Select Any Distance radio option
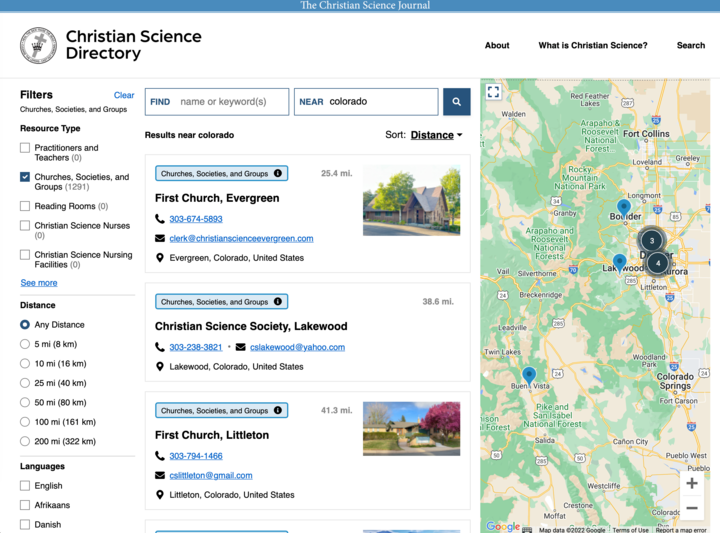The width and height of the screenshot is (720, 533). click(x=25, y=325)
